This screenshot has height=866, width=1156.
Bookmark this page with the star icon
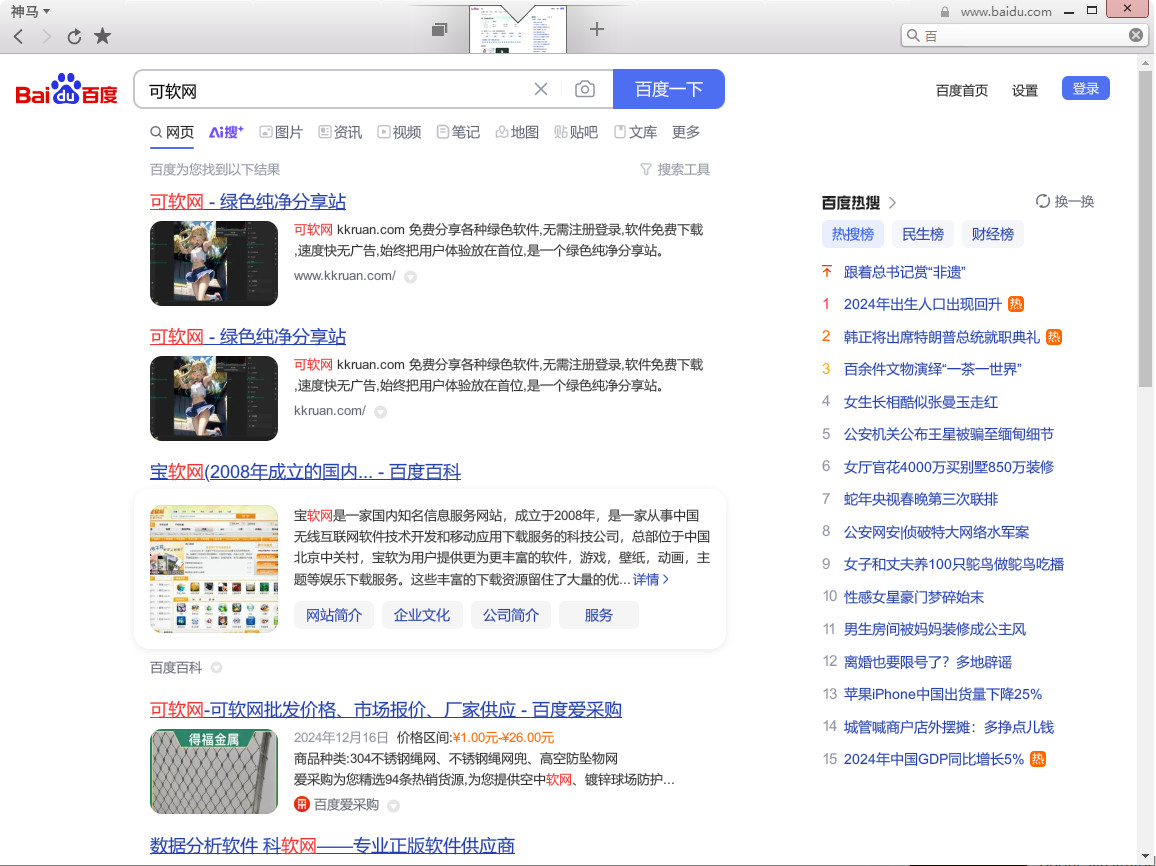[102, 35]
